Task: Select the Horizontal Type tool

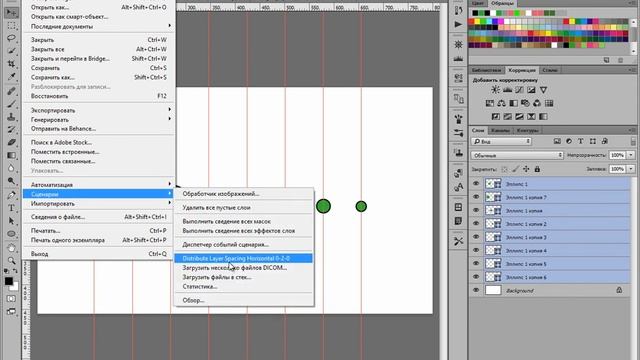Action: point(11,208)
